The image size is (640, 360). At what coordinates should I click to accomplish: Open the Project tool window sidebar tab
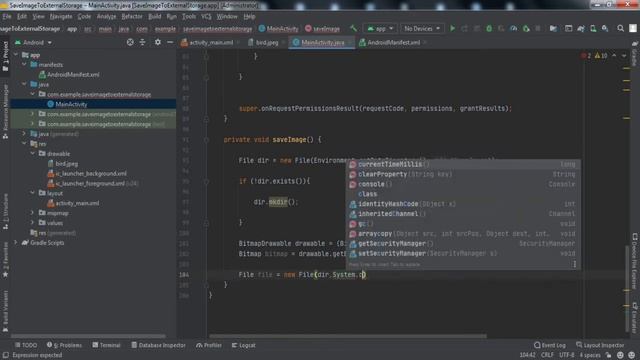pyautogui.click(x=5, y=56)
